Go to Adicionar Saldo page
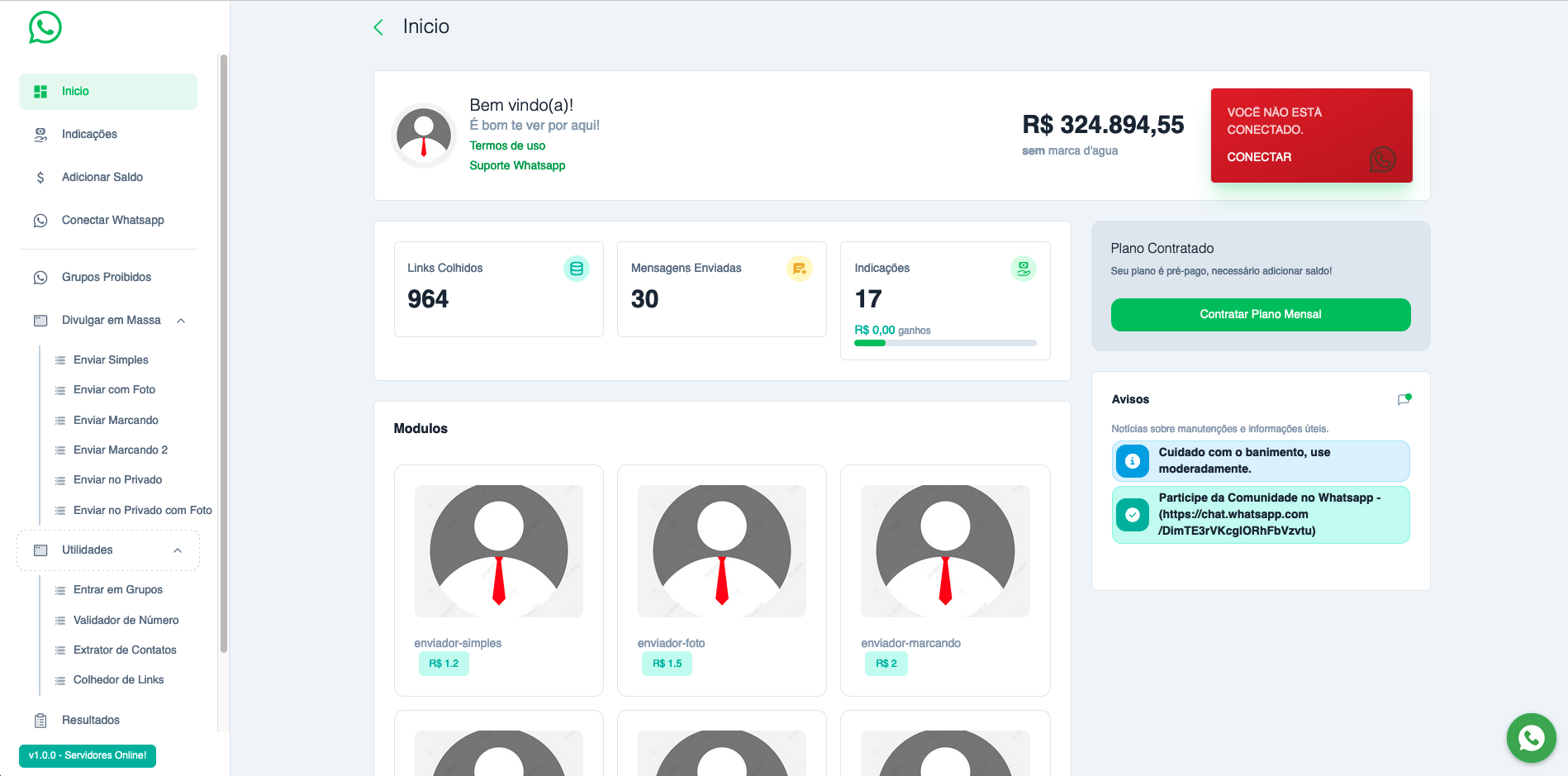This screenshot has width=1568, height=776. (x=102, y=178)
